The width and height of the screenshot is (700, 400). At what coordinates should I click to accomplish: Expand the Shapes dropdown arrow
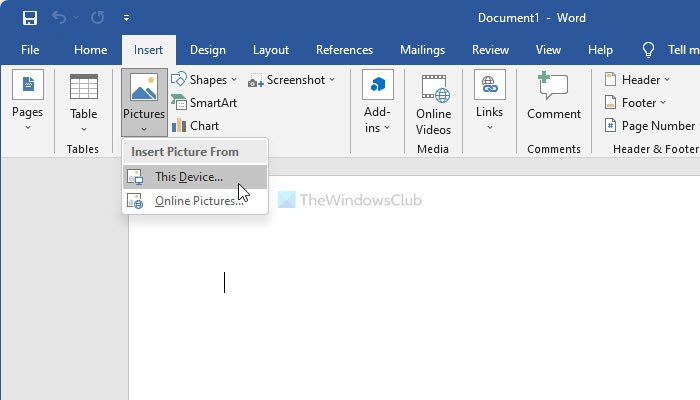[x=234, y=80]
